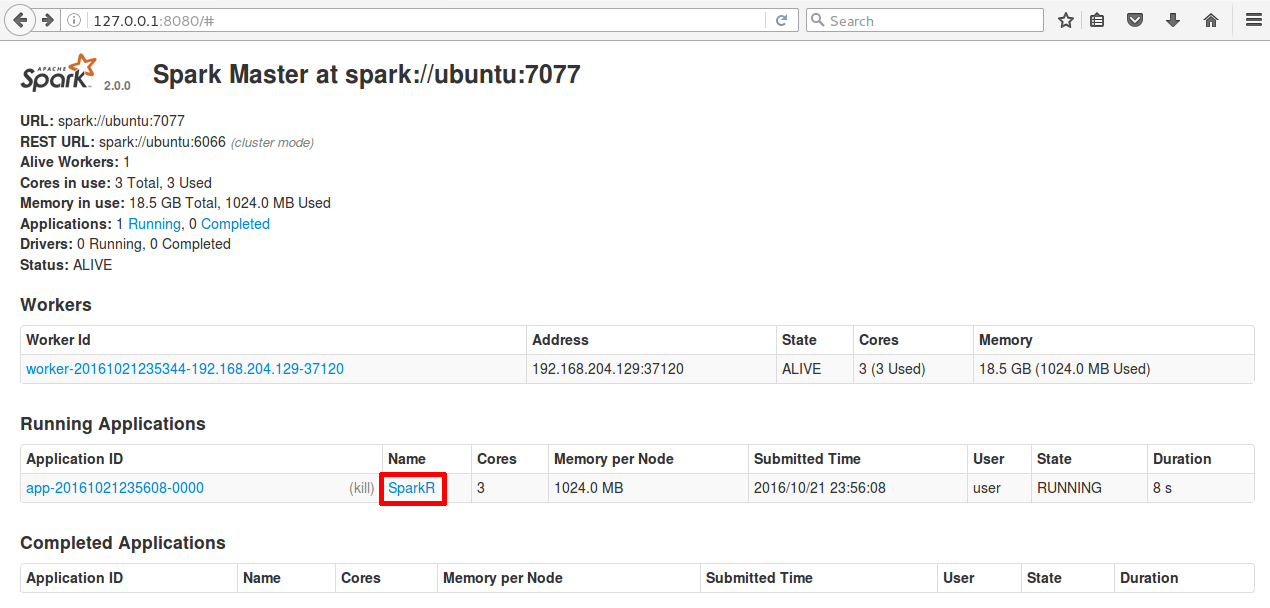
Task: Click the page reload icon
Action: [x=781, y=19]
